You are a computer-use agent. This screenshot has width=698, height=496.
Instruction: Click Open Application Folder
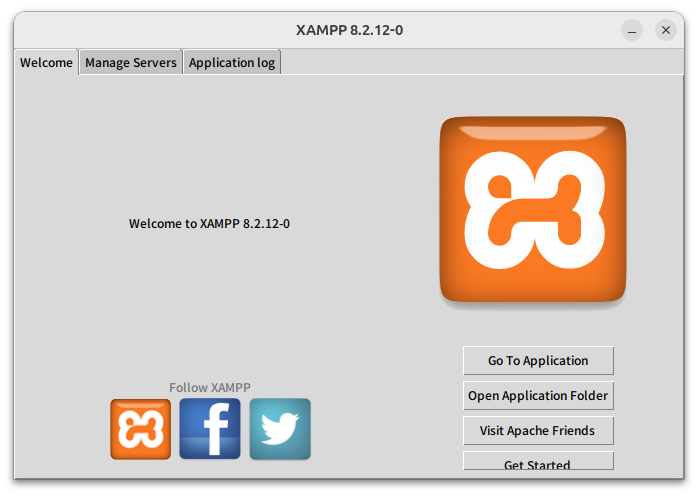(x=538, y=396)
